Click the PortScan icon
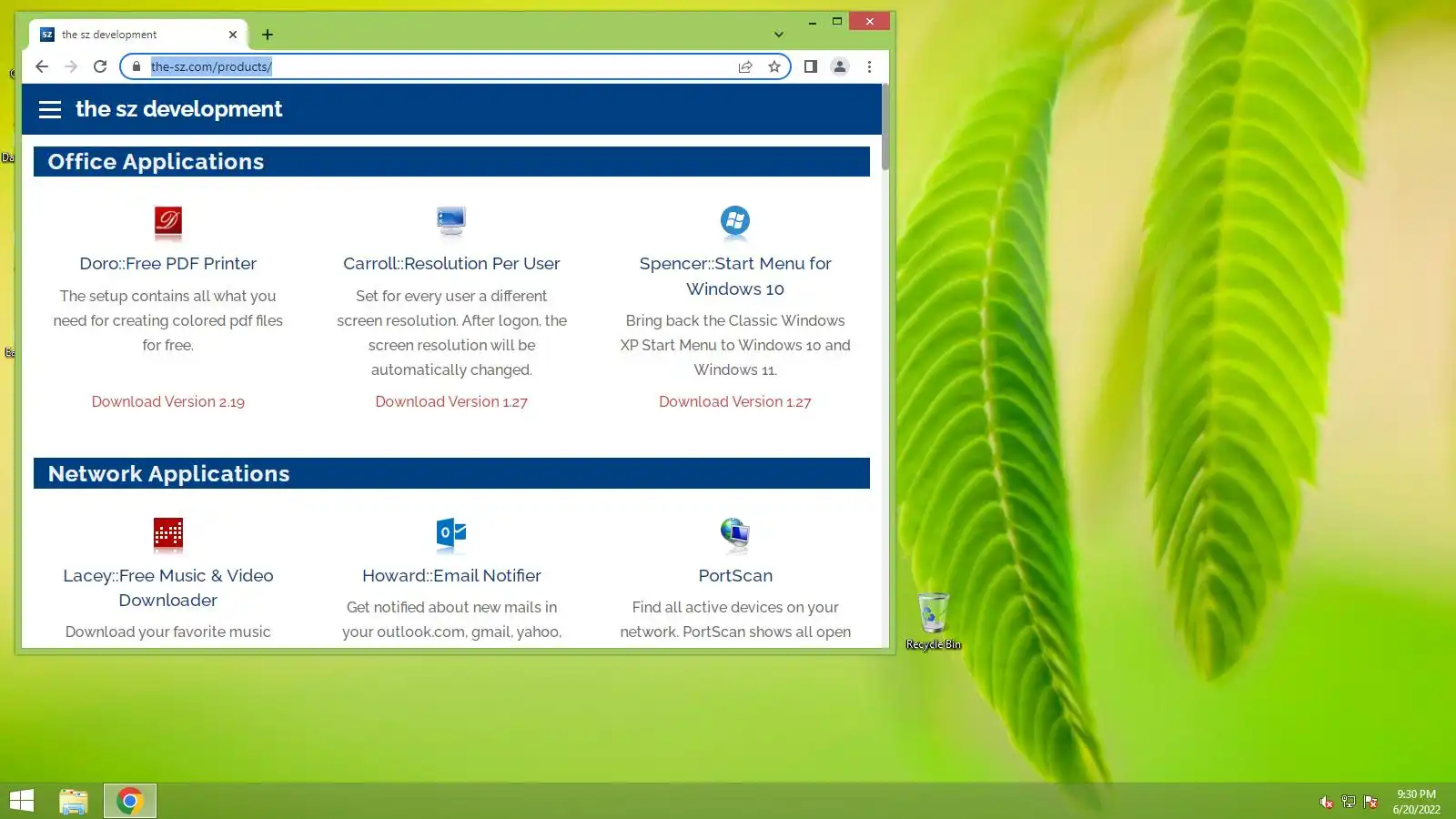 pos(735,534)
